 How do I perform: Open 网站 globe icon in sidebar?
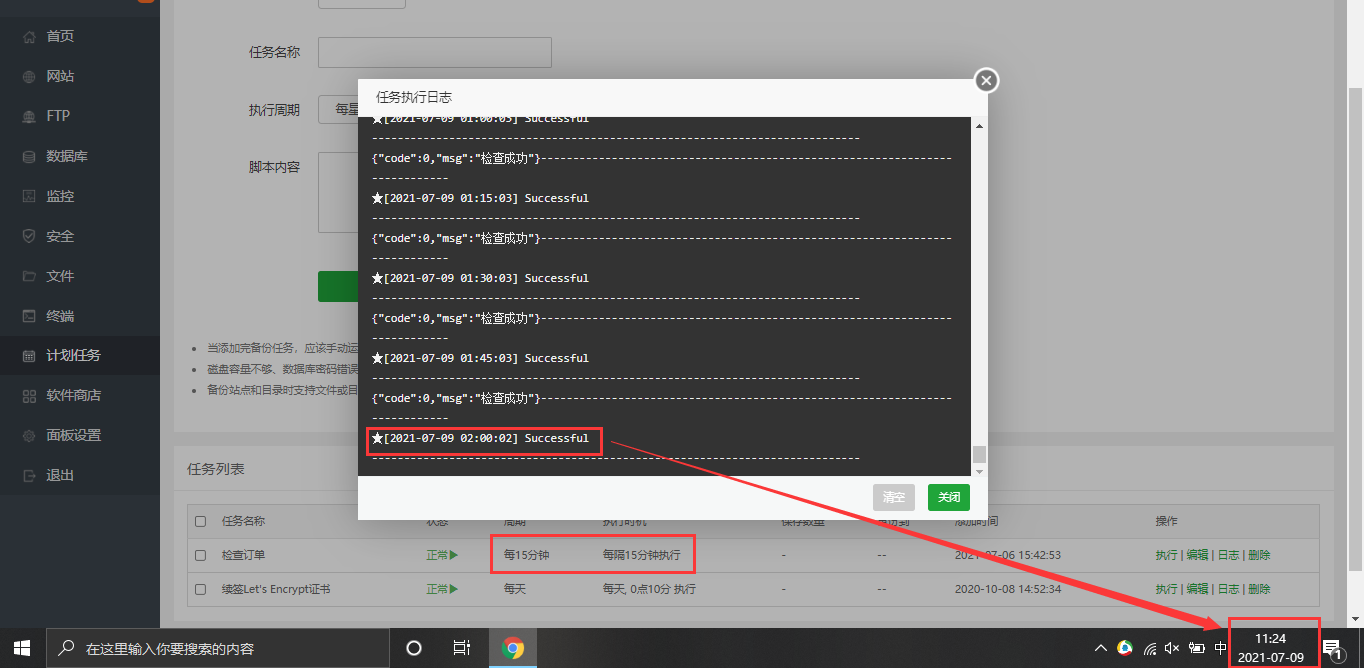tap(29, 76)
